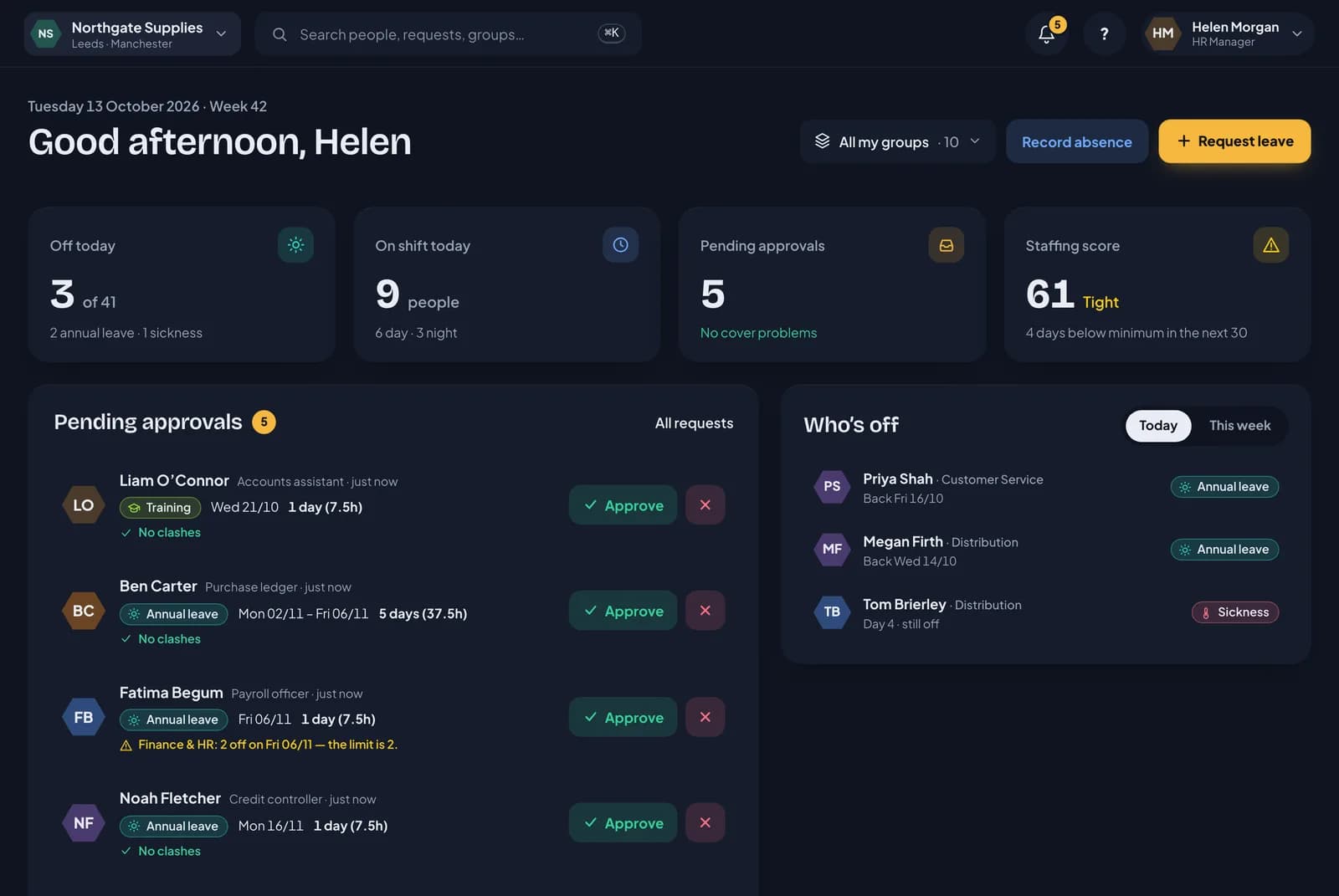Viewport: 1339px width, 896px height.
Task: Click the 4 days below minimum text
Action: point(1136,333)
